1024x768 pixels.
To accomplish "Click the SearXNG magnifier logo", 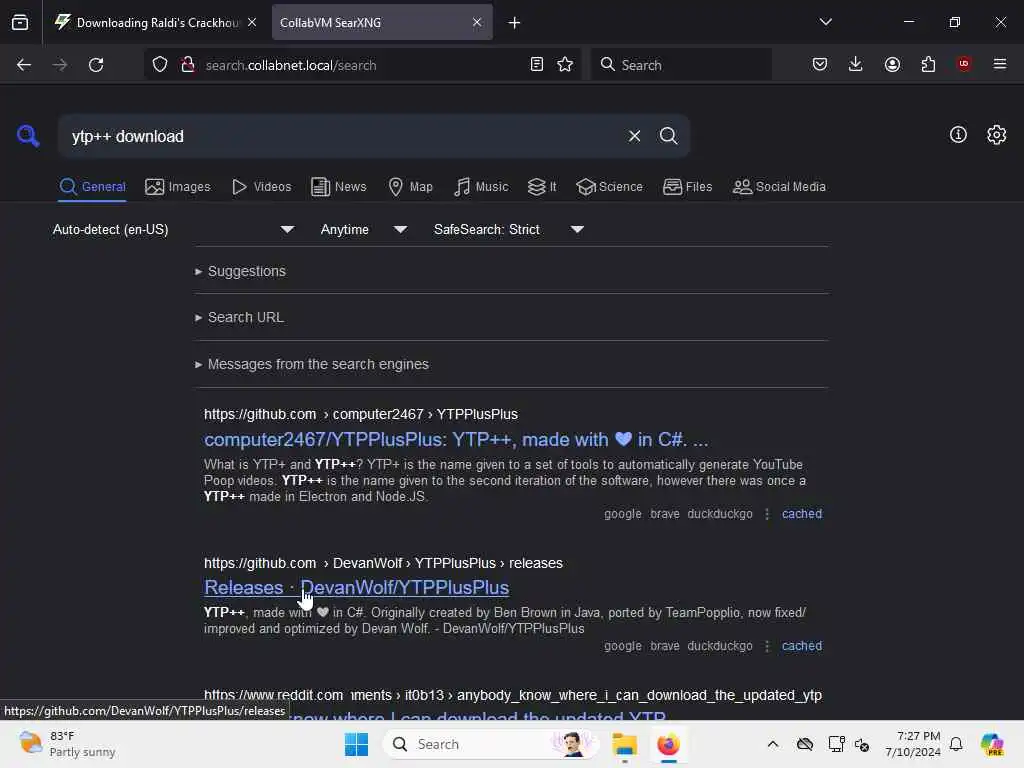I will pos(28,136).
